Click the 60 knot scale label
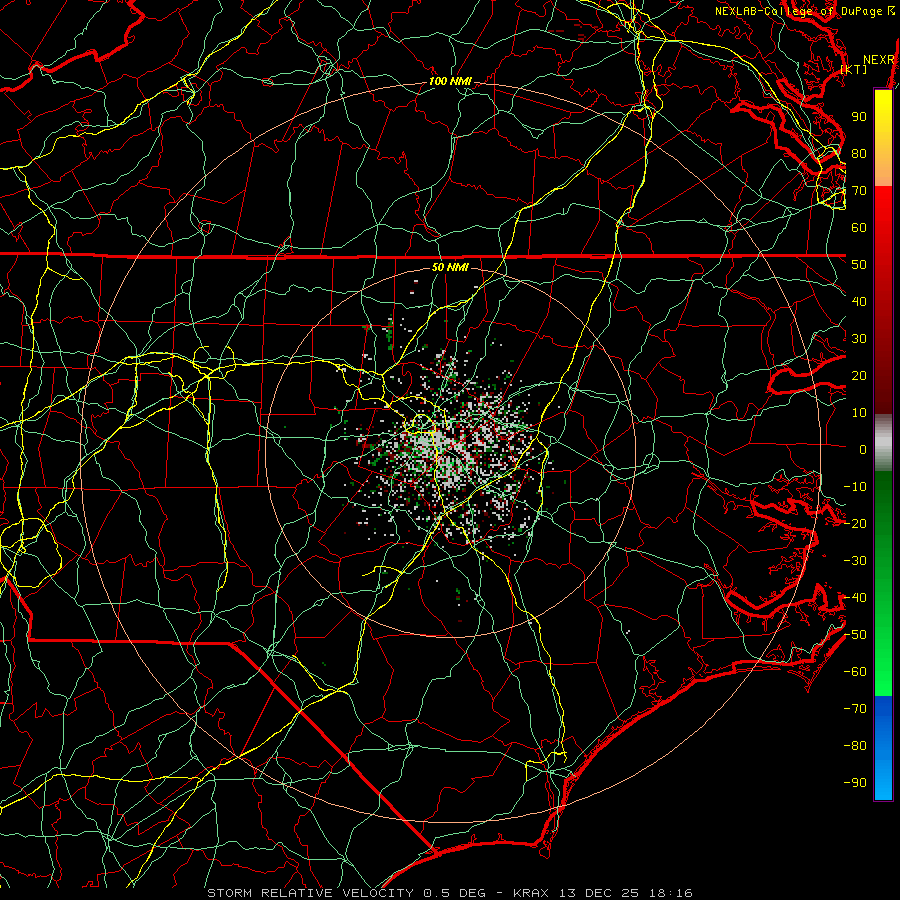Screen dimensions: 900x900 [x=859, y=228]
